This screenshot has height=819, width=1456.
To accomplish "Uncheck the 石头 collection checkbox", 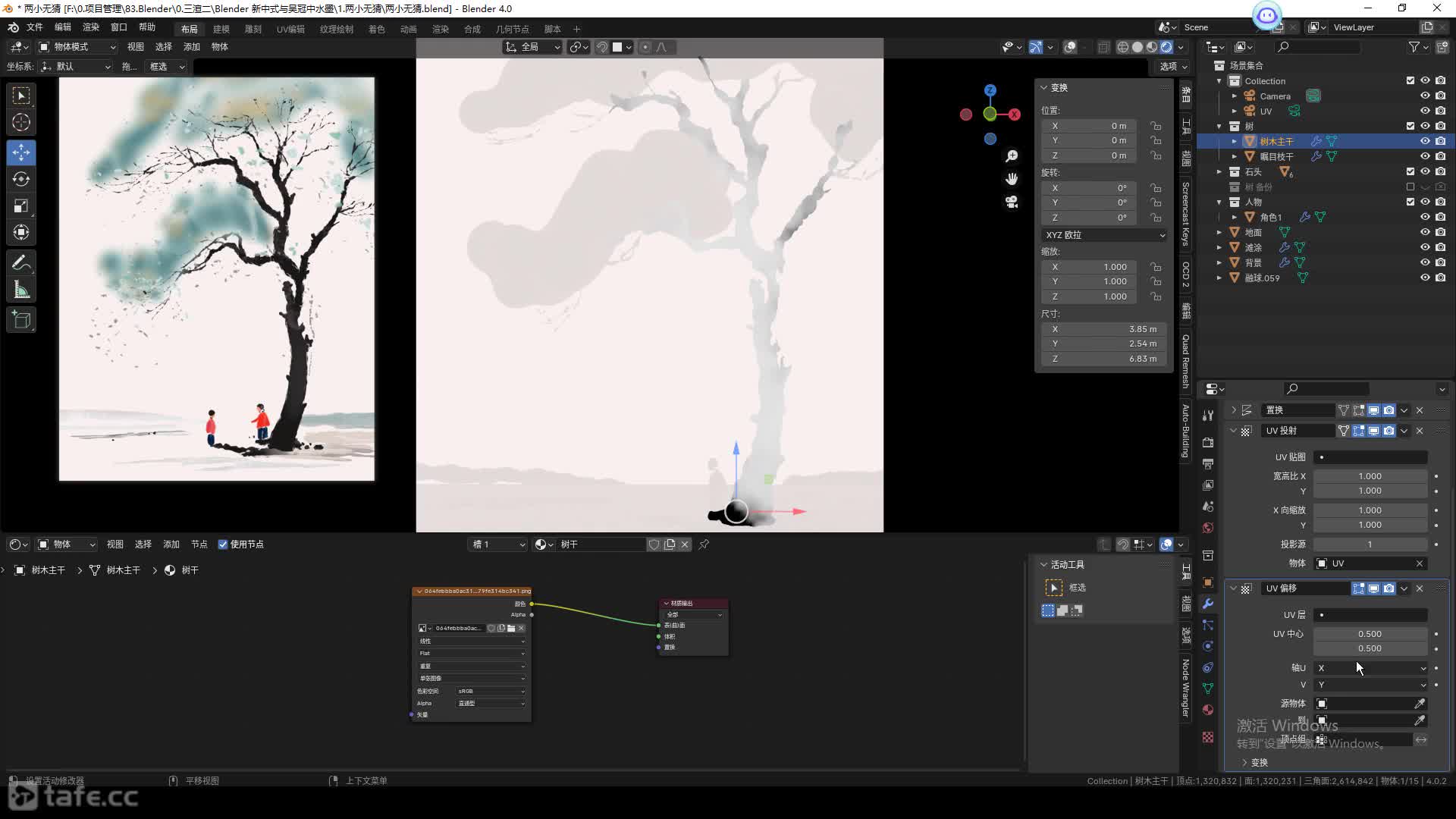I will coord(1410,171).
